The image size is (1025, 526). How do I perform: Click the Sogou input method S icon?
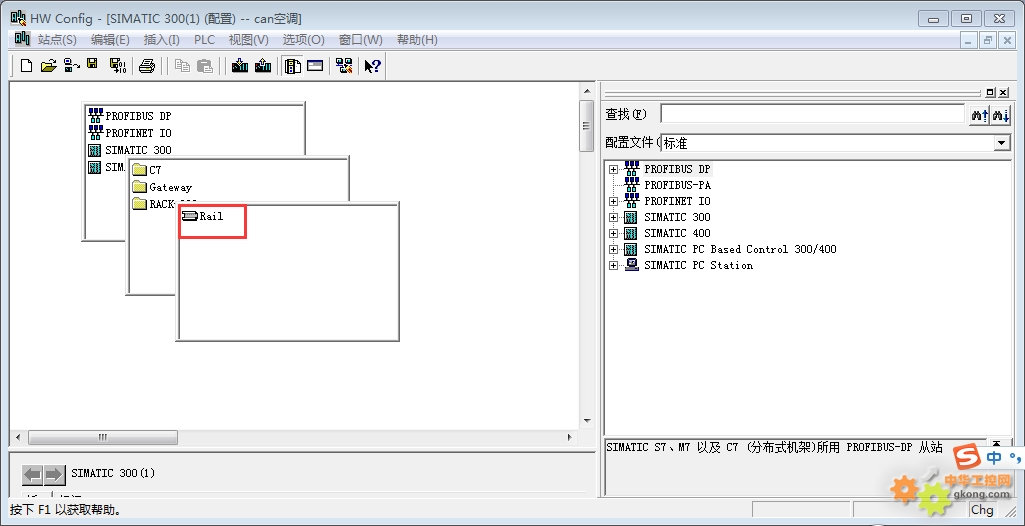(x=966, y=457)
